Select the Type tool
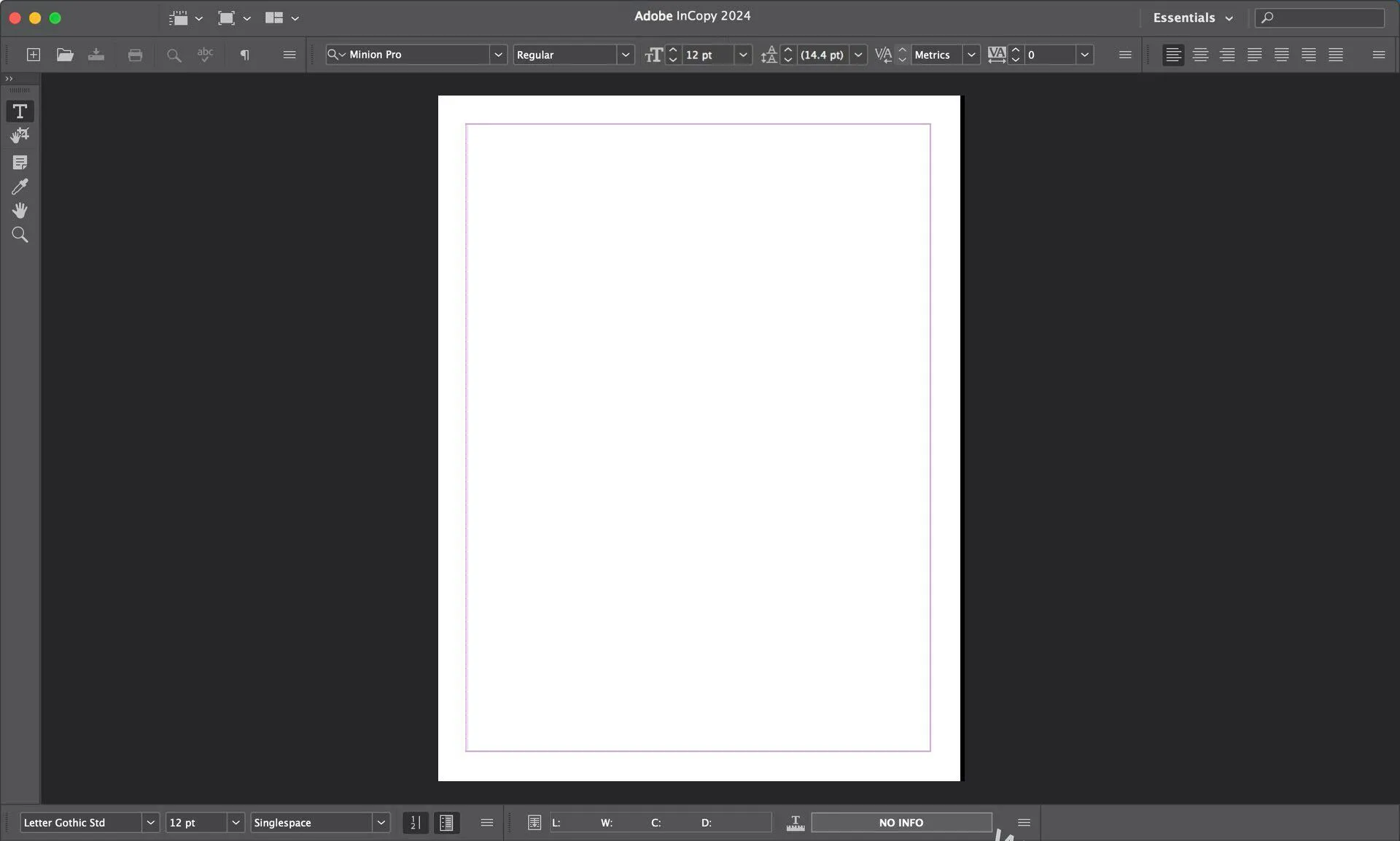 tap(20, 111)
